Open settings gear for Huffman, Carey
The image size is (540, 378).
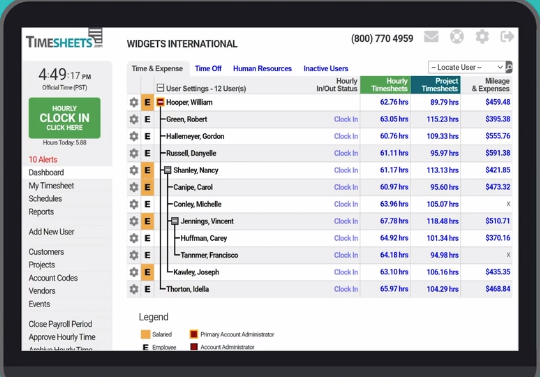(x=134, y=238)
